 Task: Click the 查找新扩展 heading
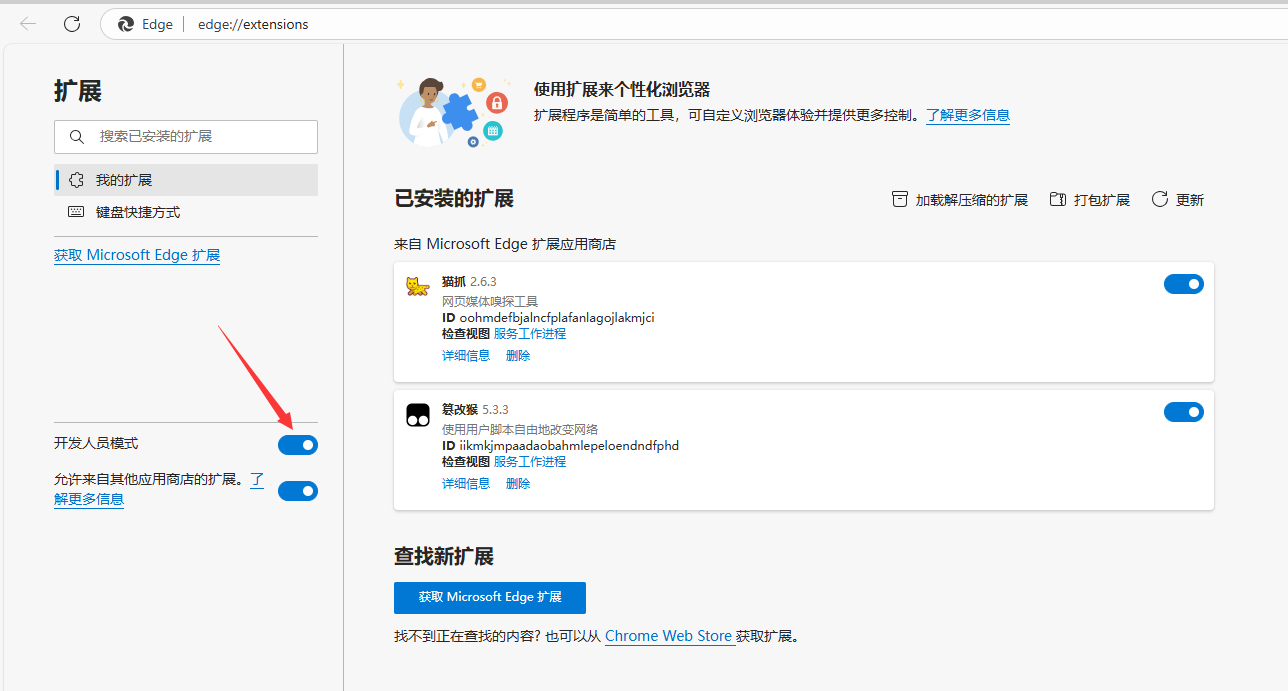(444, 556)
